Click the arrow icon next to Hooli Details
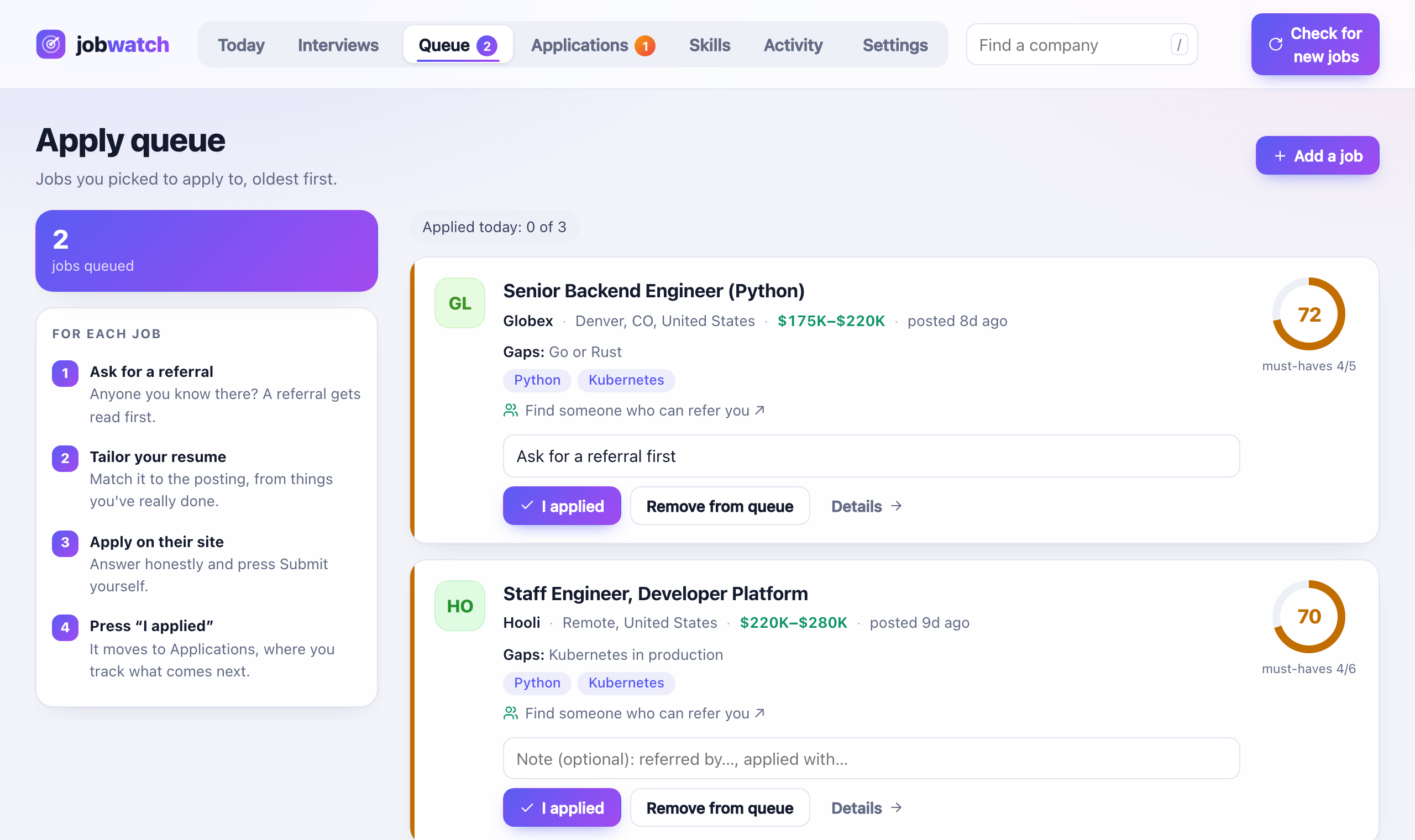Image resolution: width=1415 pixels, height=840 pixels. [x=896, y=807]
